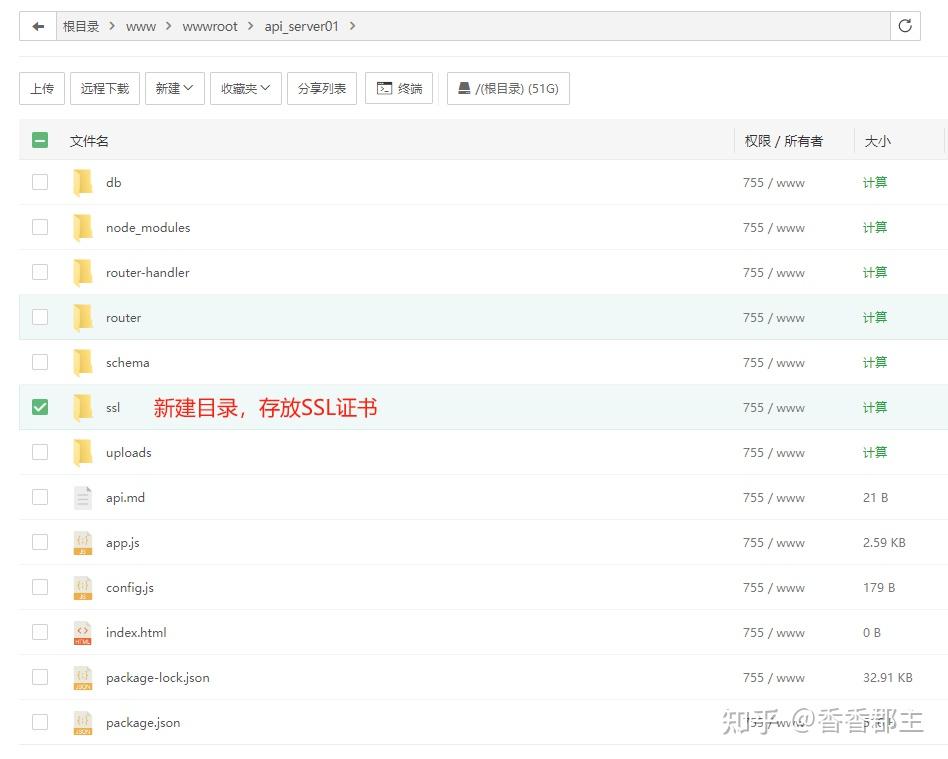Open the db folder icon
948x759 pixels.
(x=83, y=182)
